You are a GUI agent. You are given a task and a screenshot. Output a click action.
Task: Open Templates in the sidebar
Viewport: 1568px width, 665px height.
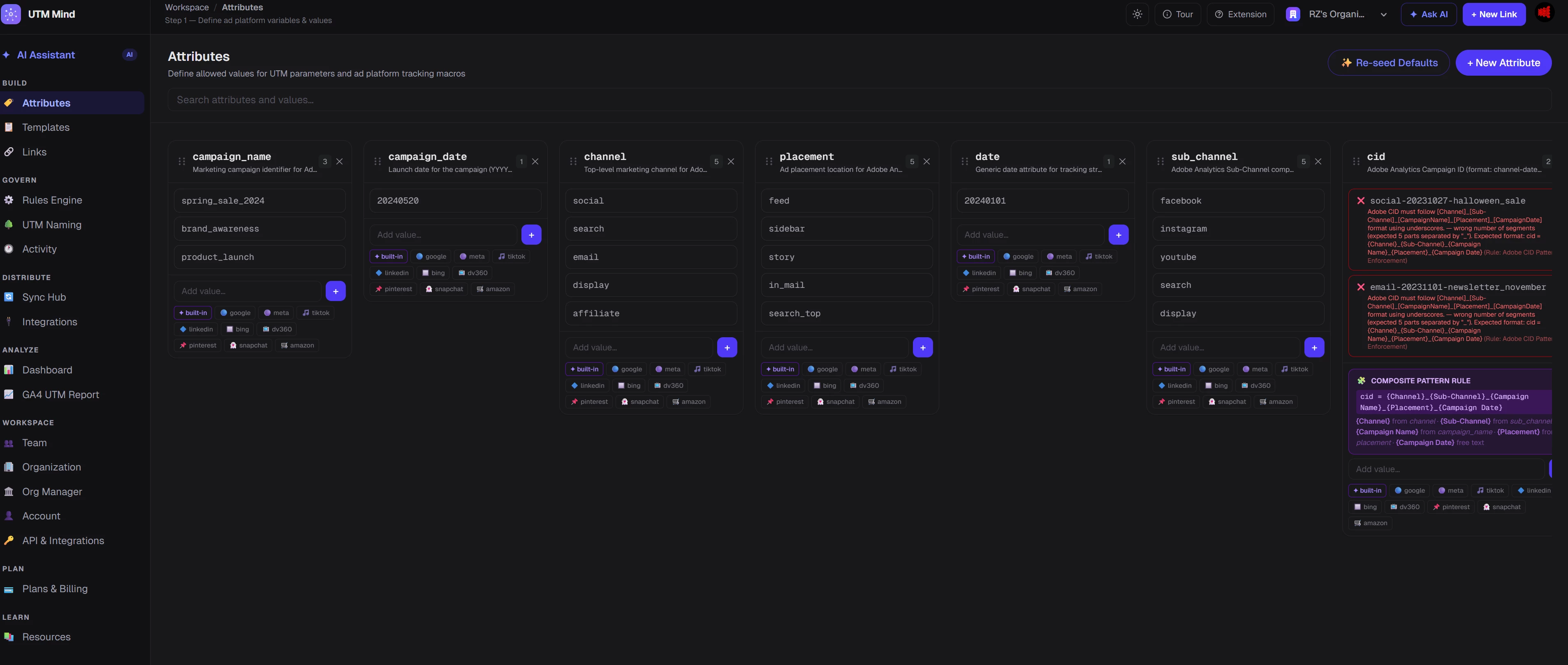pyautogui.click(x=46, y=127)
